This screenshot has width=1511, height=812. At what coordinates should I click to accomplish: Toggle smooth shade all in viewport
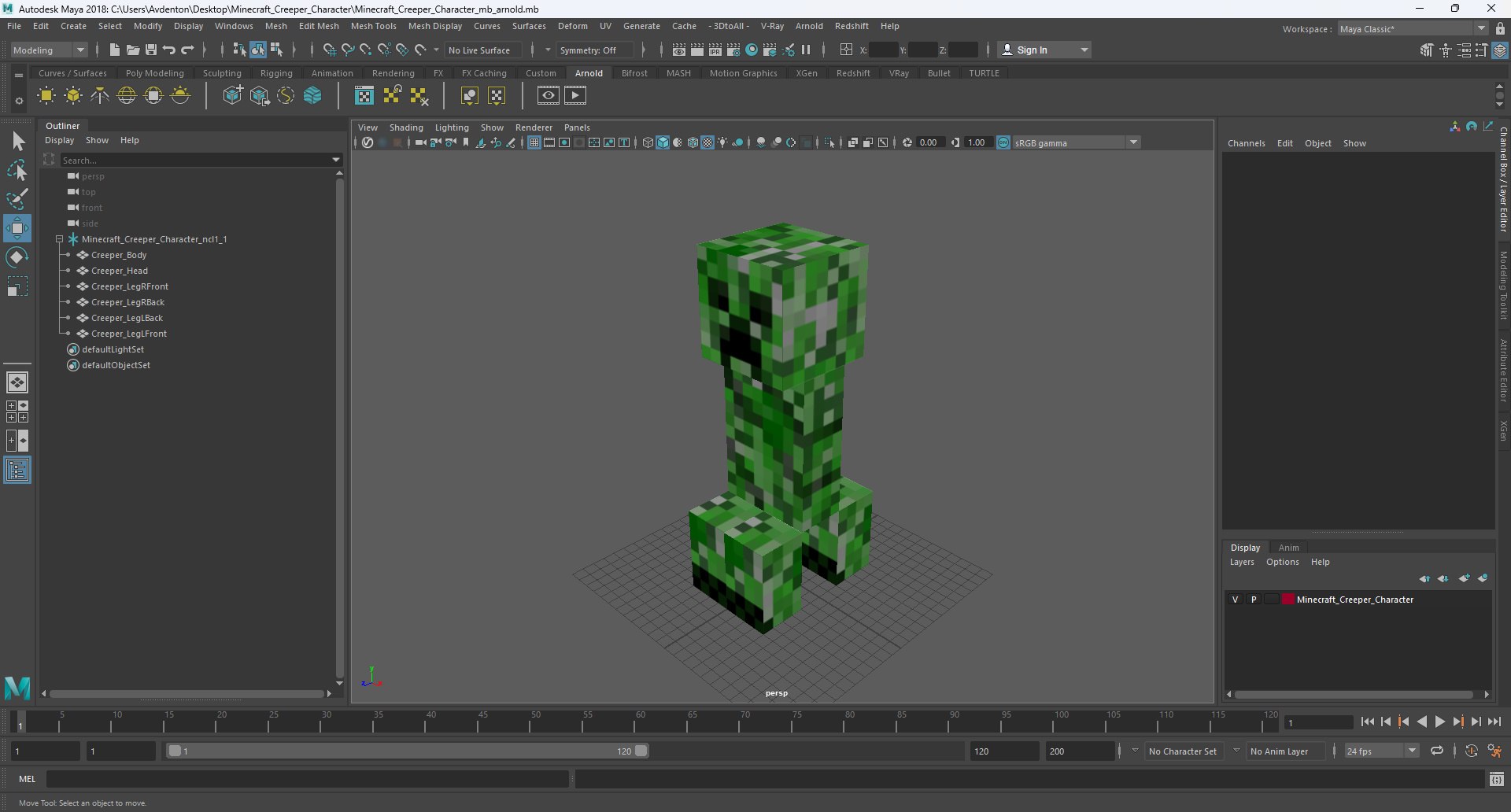coord(663,142)
